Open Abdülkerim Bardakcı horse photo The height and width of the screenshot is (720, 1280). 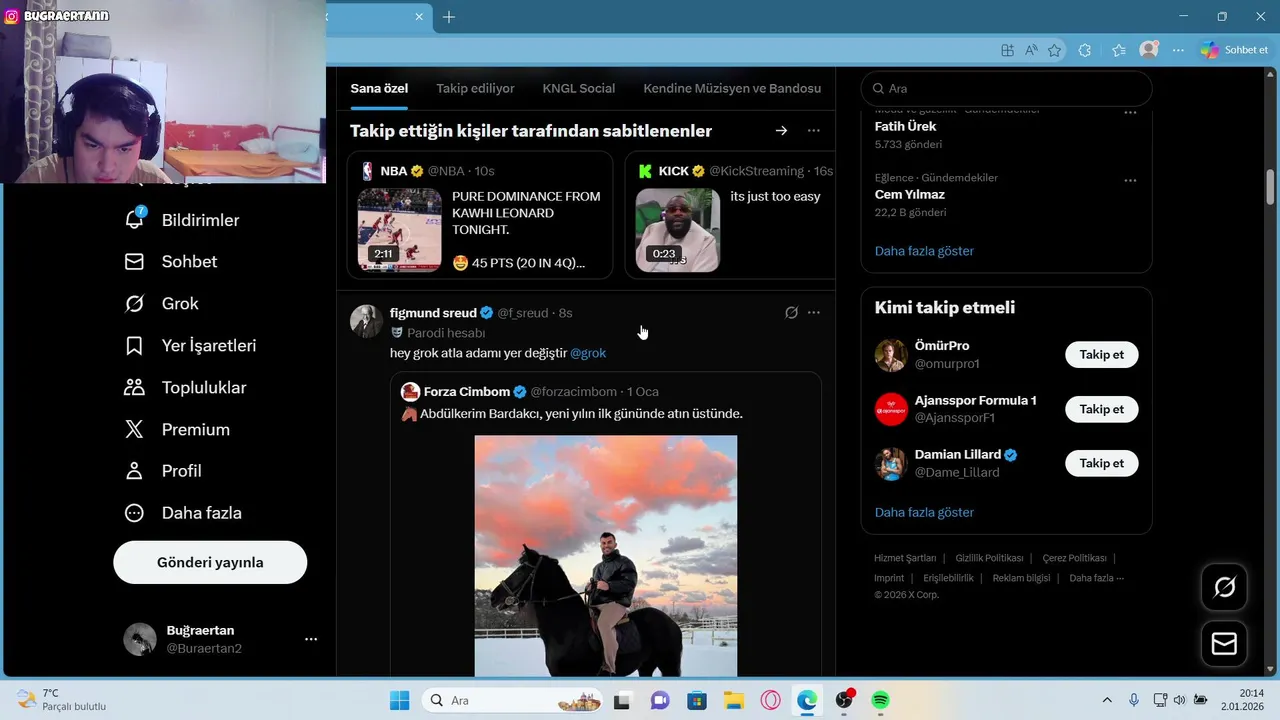point(605,555)
